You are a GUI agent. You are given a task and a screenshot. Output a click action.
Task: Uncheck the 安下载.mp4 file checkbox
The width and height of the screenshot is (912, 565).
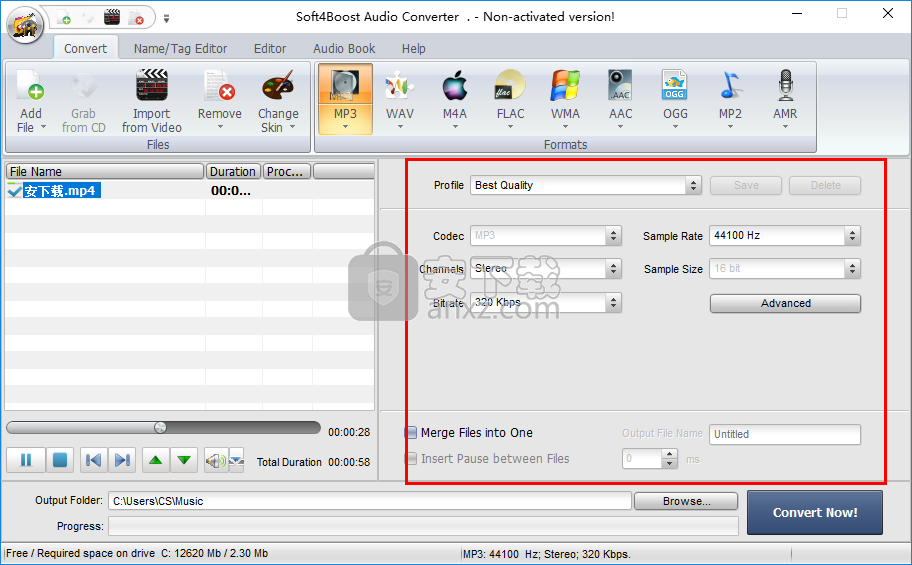[x=14, y=190]
